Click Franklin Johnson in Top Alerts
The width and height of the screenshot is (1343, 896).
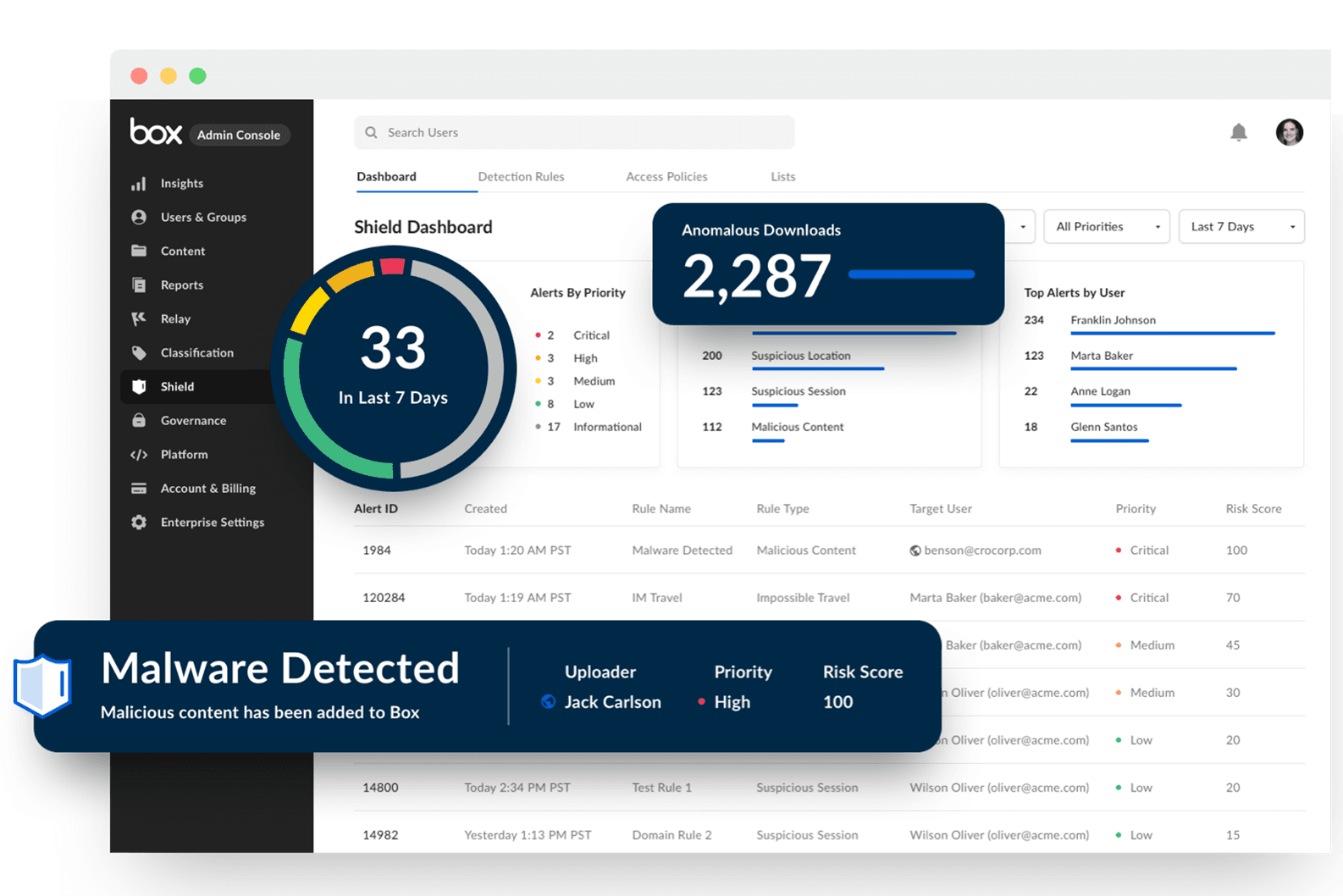(1113, 320)
